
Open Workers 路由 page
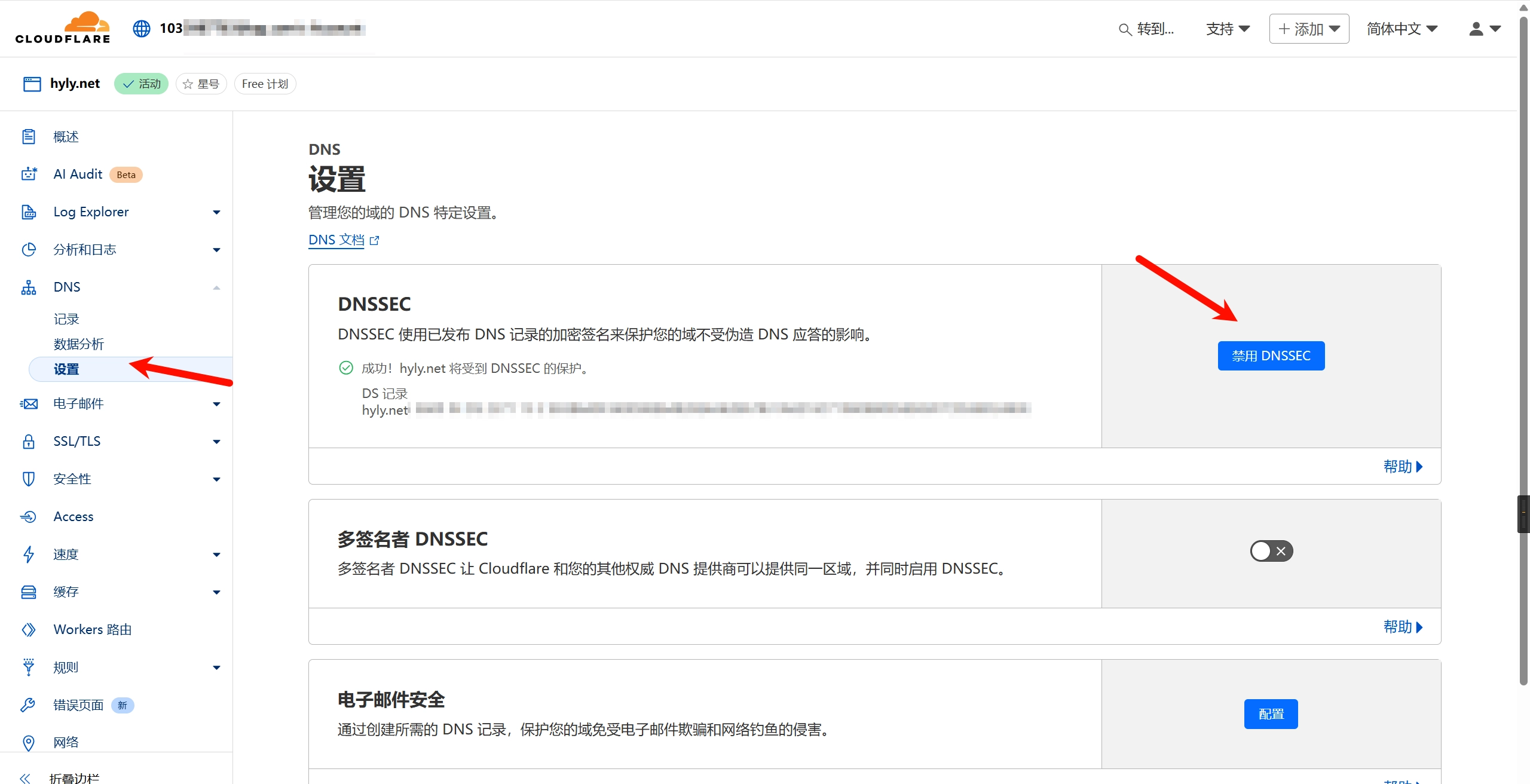coord(93,629)
